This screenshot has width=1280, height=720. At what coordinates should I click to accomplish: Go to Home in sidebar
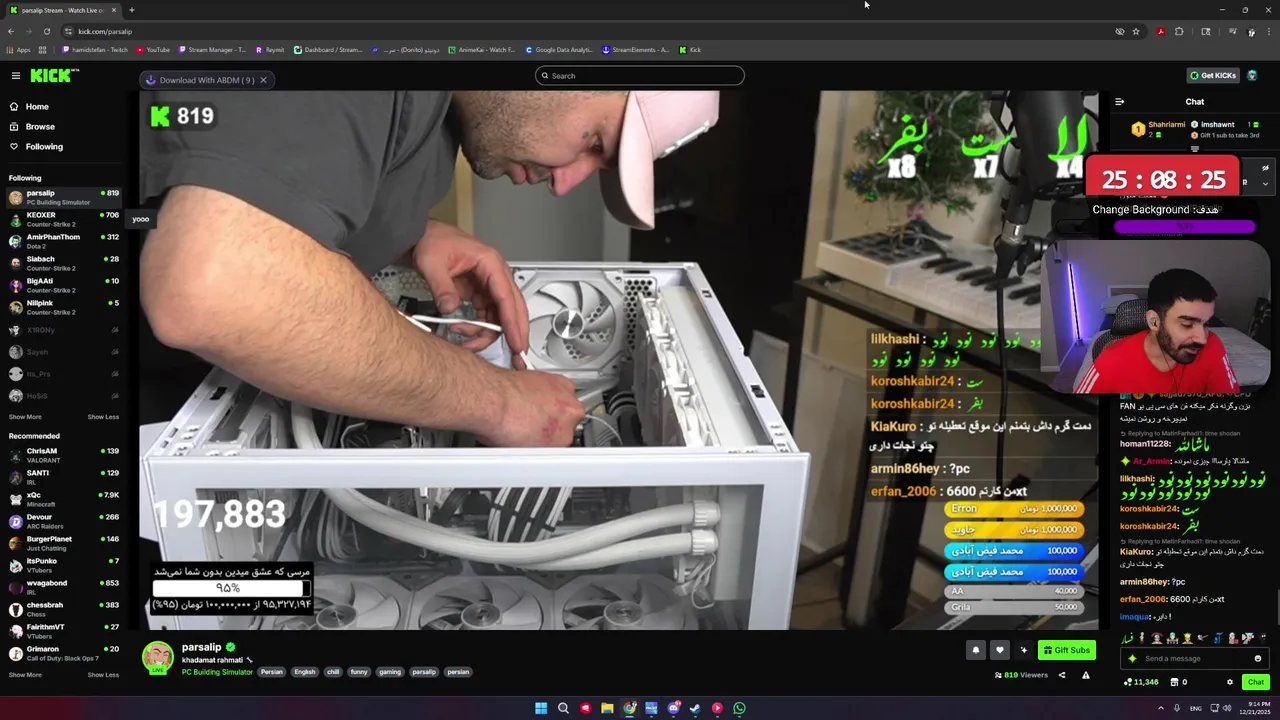tap(37, 107)
